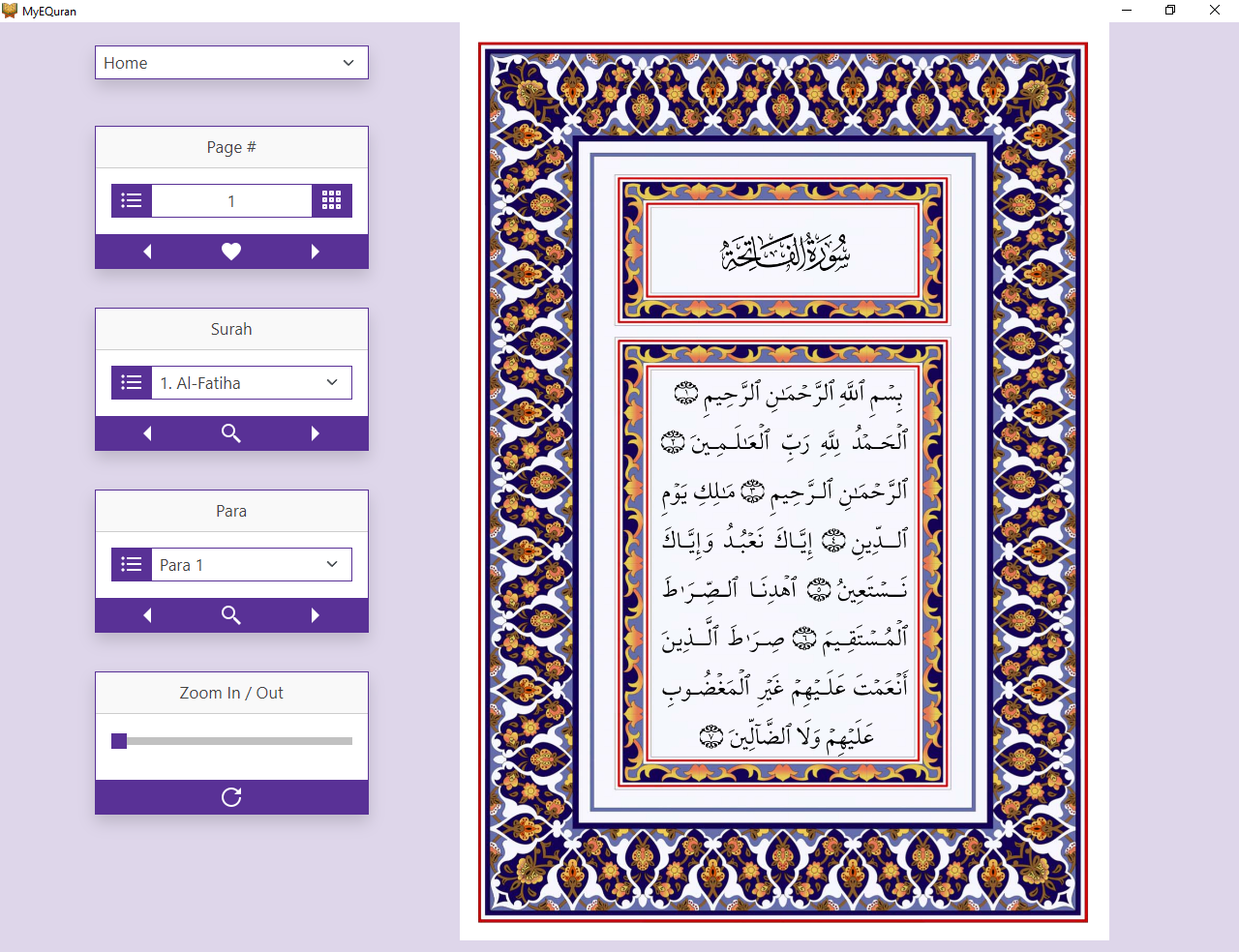
Task: Click the Quran page image of Al-Fatiha
Action: click(x=784, y=481)
